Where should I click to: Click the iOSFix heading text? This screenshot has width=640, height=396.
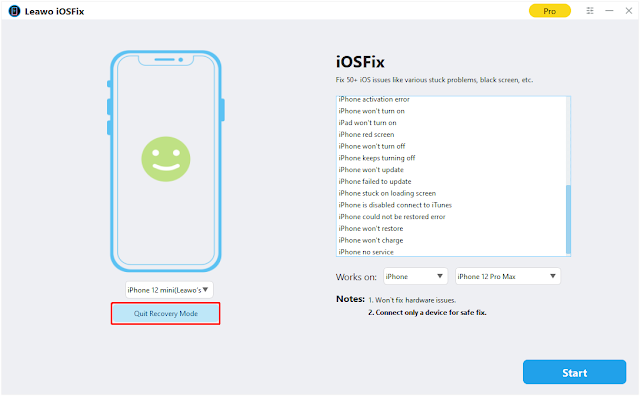click(x=360, y=62)
